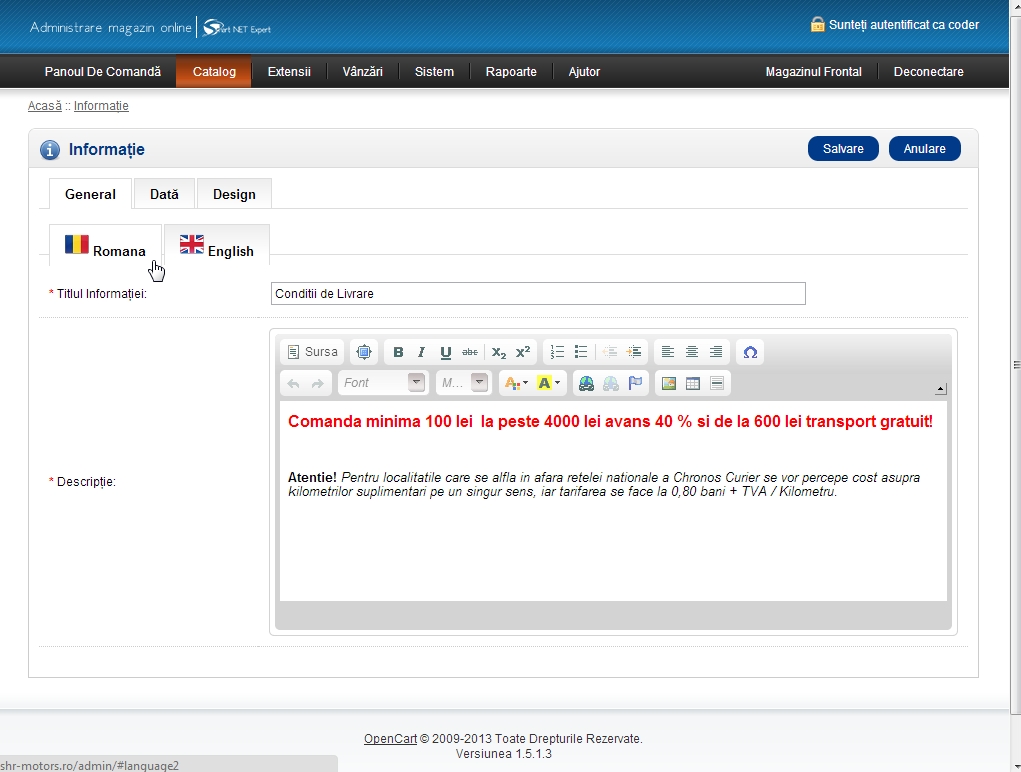
Task: Switch to the English language tab
Action: coord(217,247)
